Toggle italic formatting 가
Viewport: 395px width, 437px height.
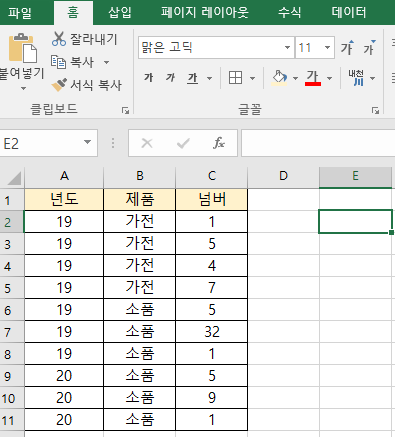171,78
